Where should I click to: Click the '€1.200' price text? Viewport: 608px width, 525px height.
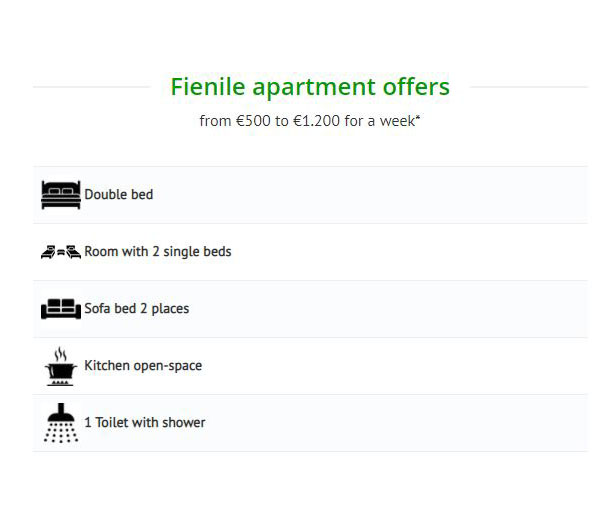[x=316, y=121]
